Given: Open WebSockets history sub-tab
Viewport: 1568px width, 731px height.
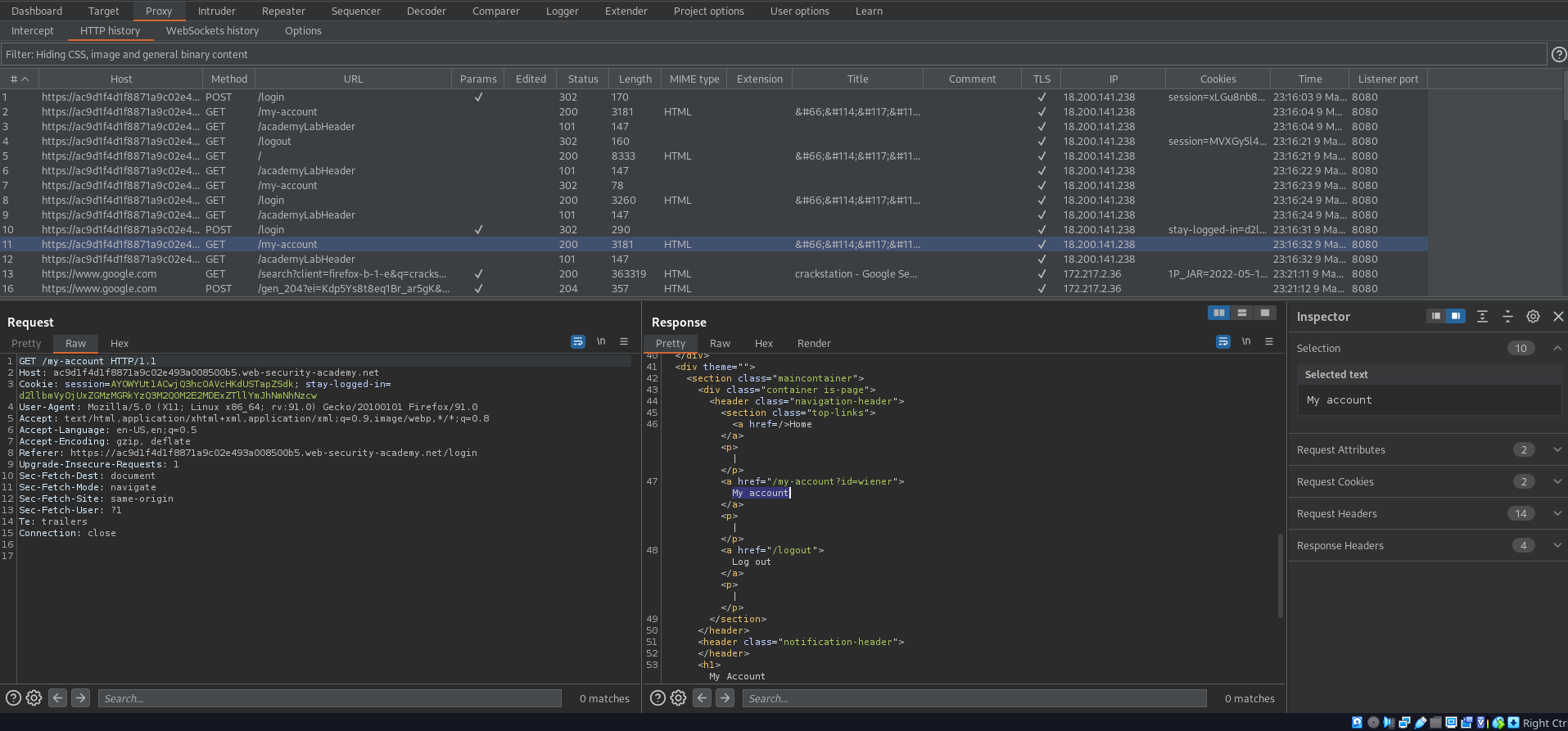Looking at the screenshot, I should click(212, 30).
